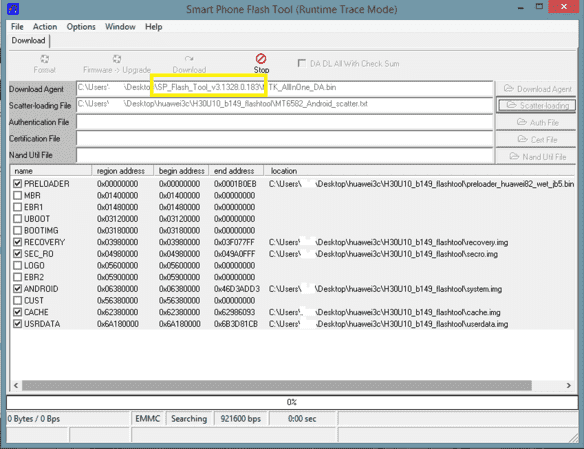Click the location column header

pos(419,171)
